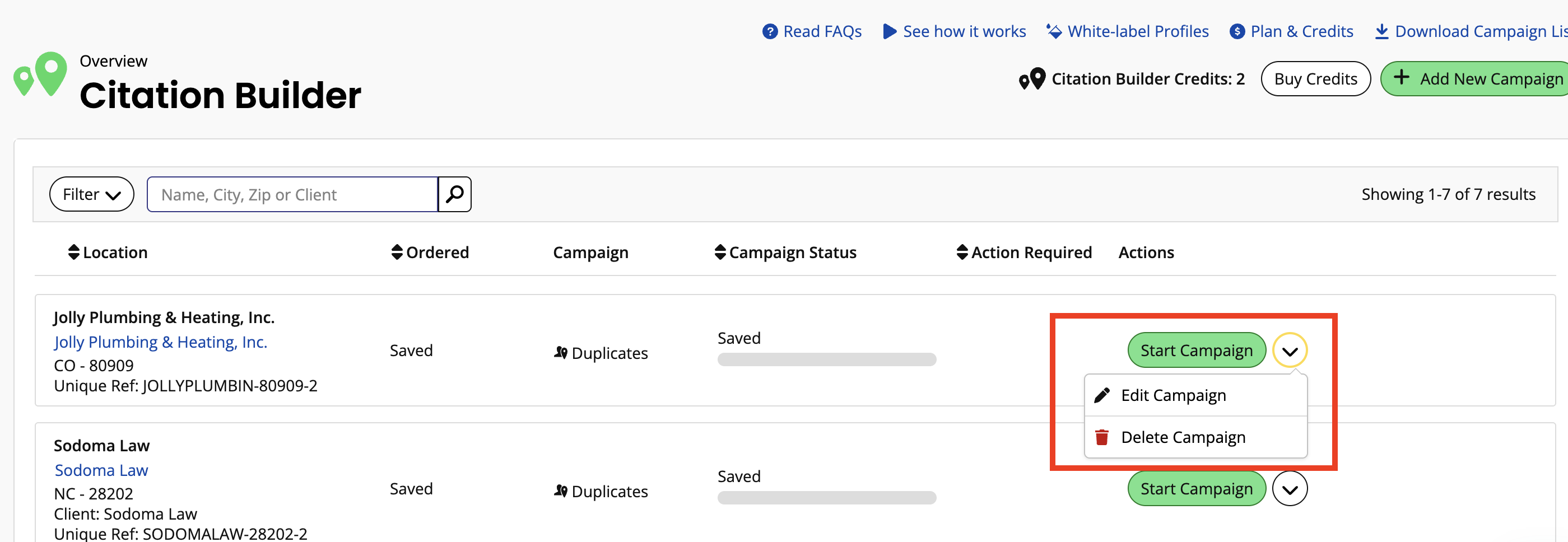
Task: Click the Unique Ref: JOLLYPLUMBIN-80909-2 text
Action: click(x=185, y=386)
